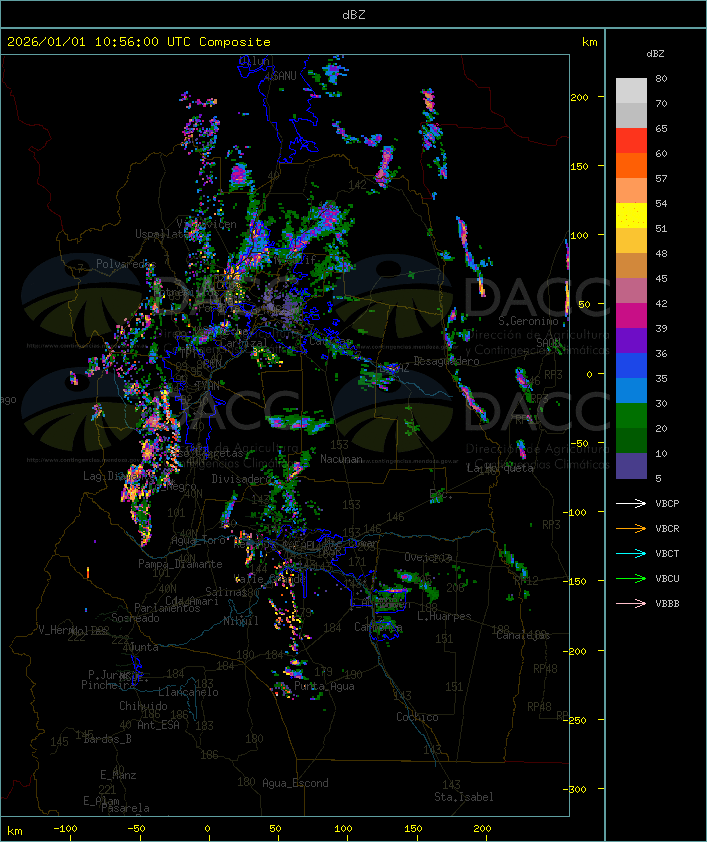Click the '65' legend value
The image size is (707, 842).
click(661, 128)
